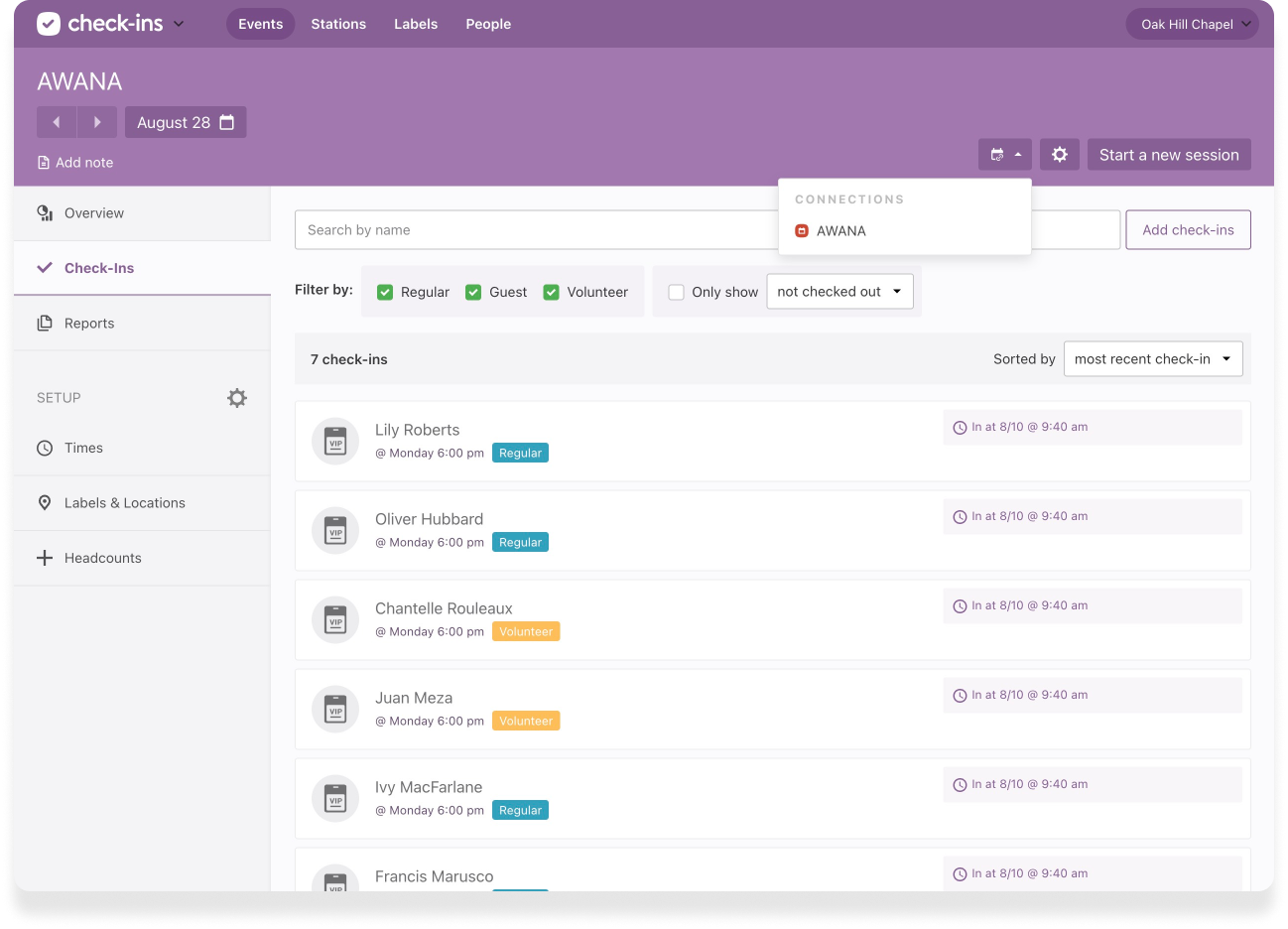Open the 'most recent check-in' sort dropdown
Image resolution: width=1288 pixels, height=929 pixels.
1152,359
